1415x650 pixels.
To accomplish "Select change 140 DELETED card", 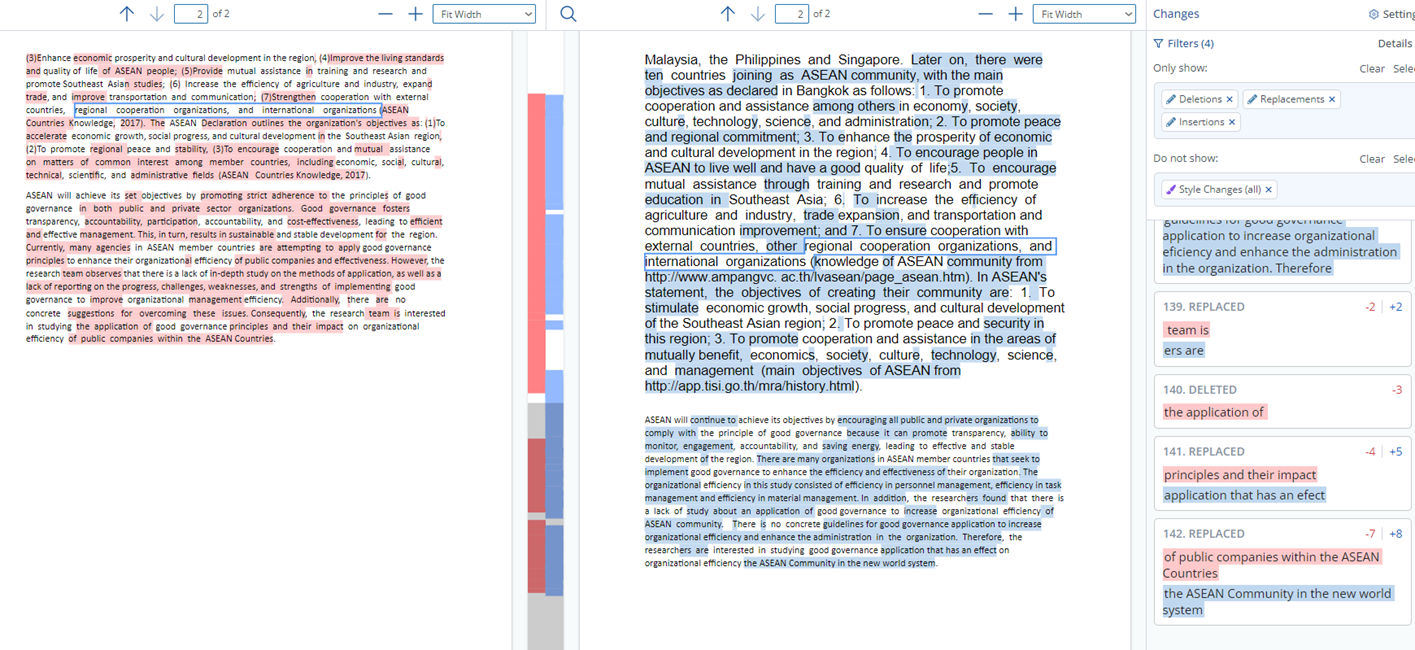I will 1282,401.
